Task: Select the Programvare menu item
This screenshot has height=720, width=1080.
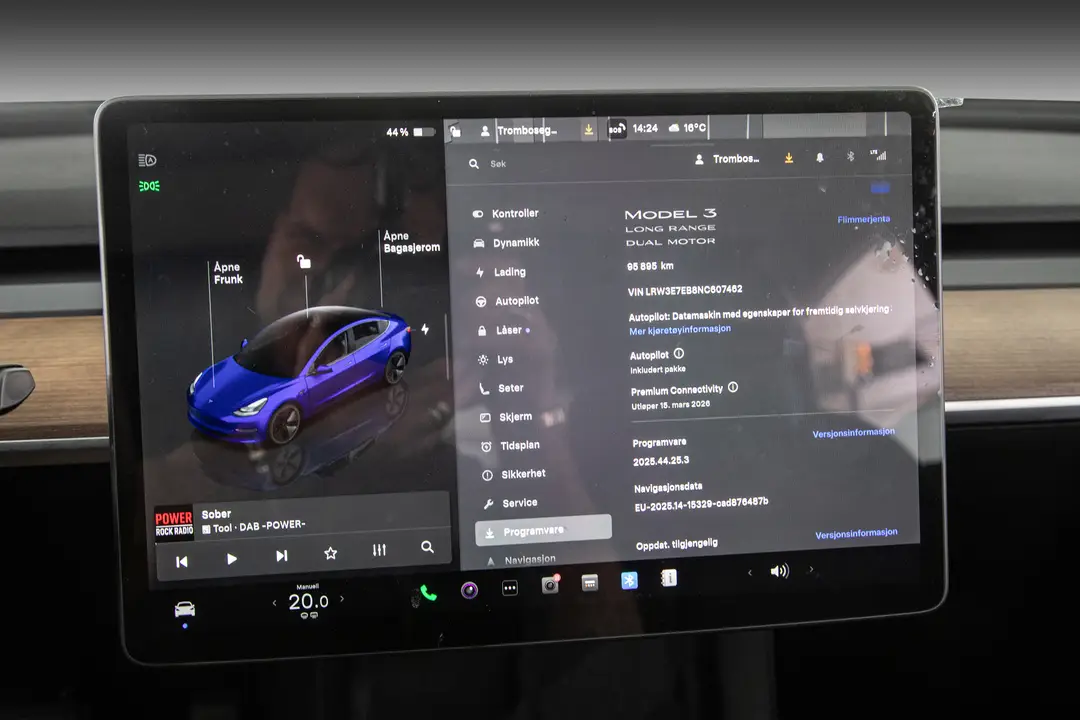Action: [543, 531]
